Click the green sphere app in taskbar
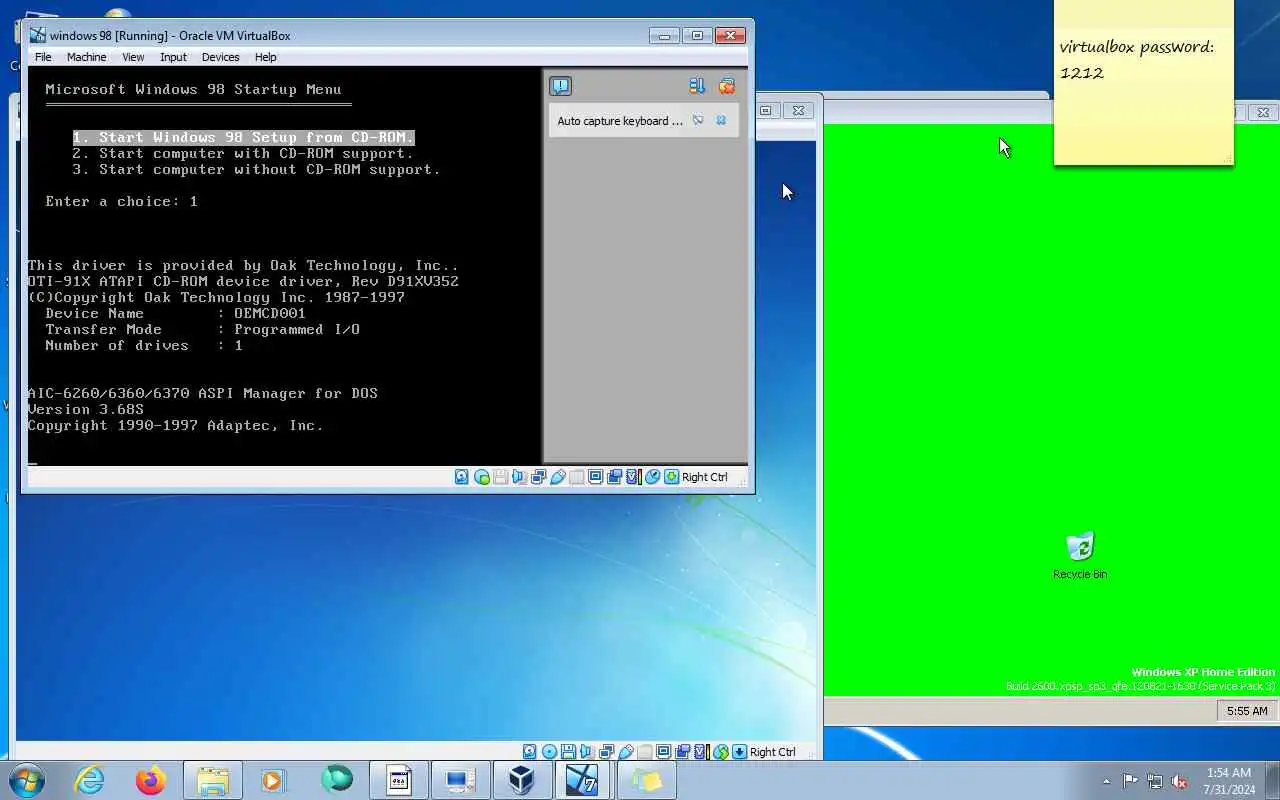This screenshot has width=1280, height=800. [337, 780]
